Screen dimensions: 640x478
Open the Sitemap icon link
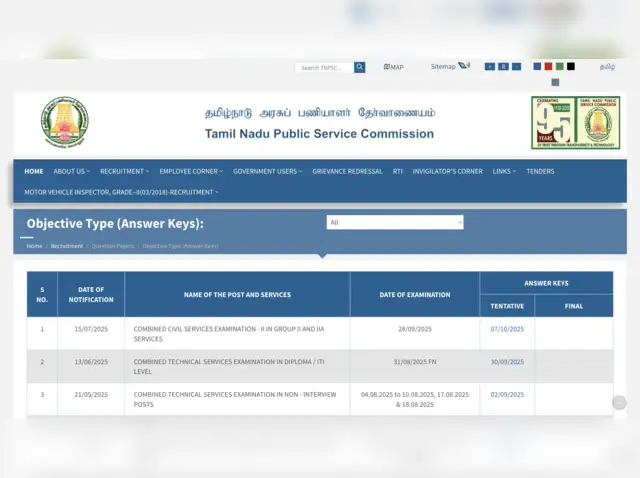[x=464, y=67]
